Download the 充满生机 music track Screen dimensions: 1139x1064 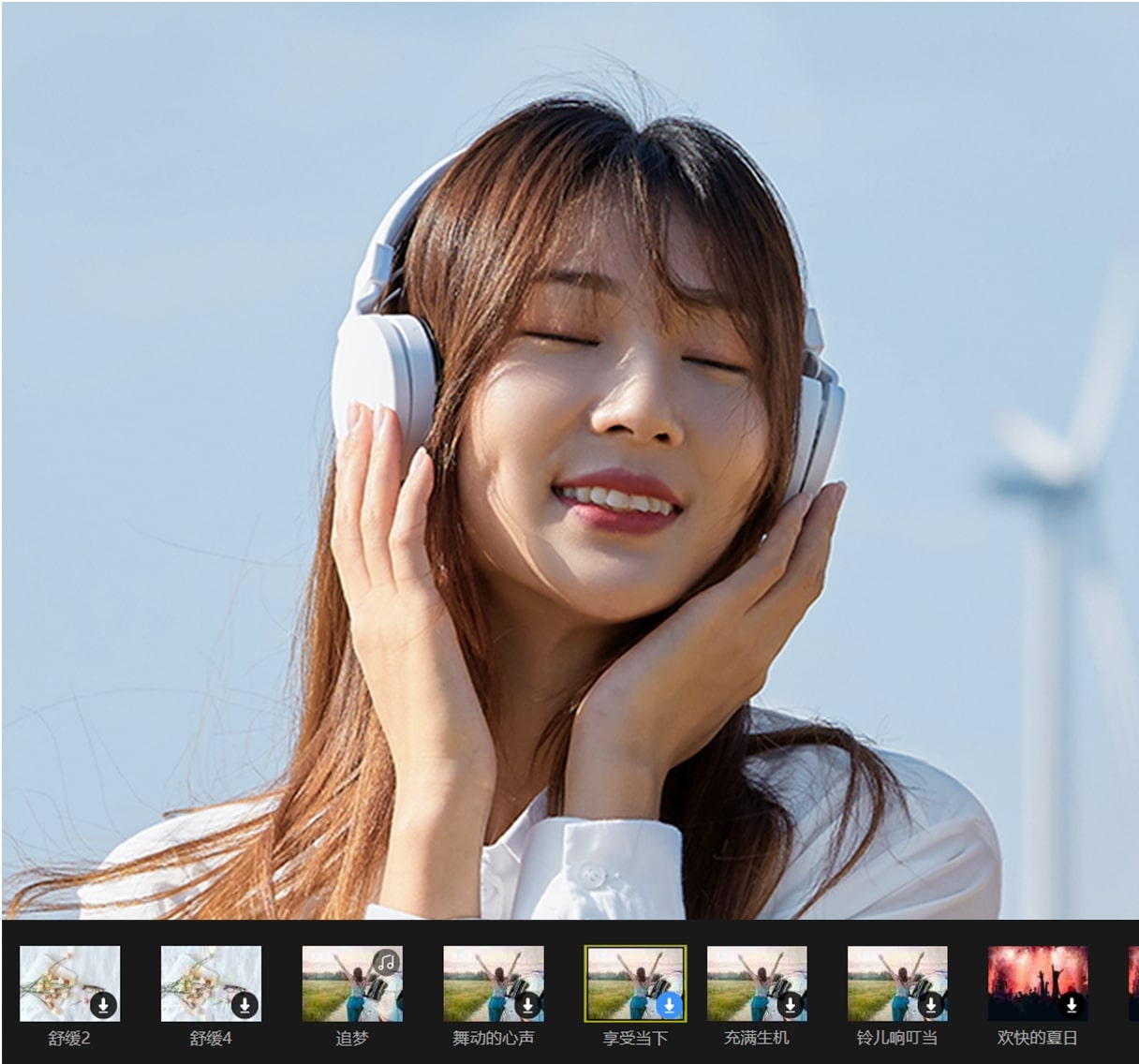coord(791,1006)
